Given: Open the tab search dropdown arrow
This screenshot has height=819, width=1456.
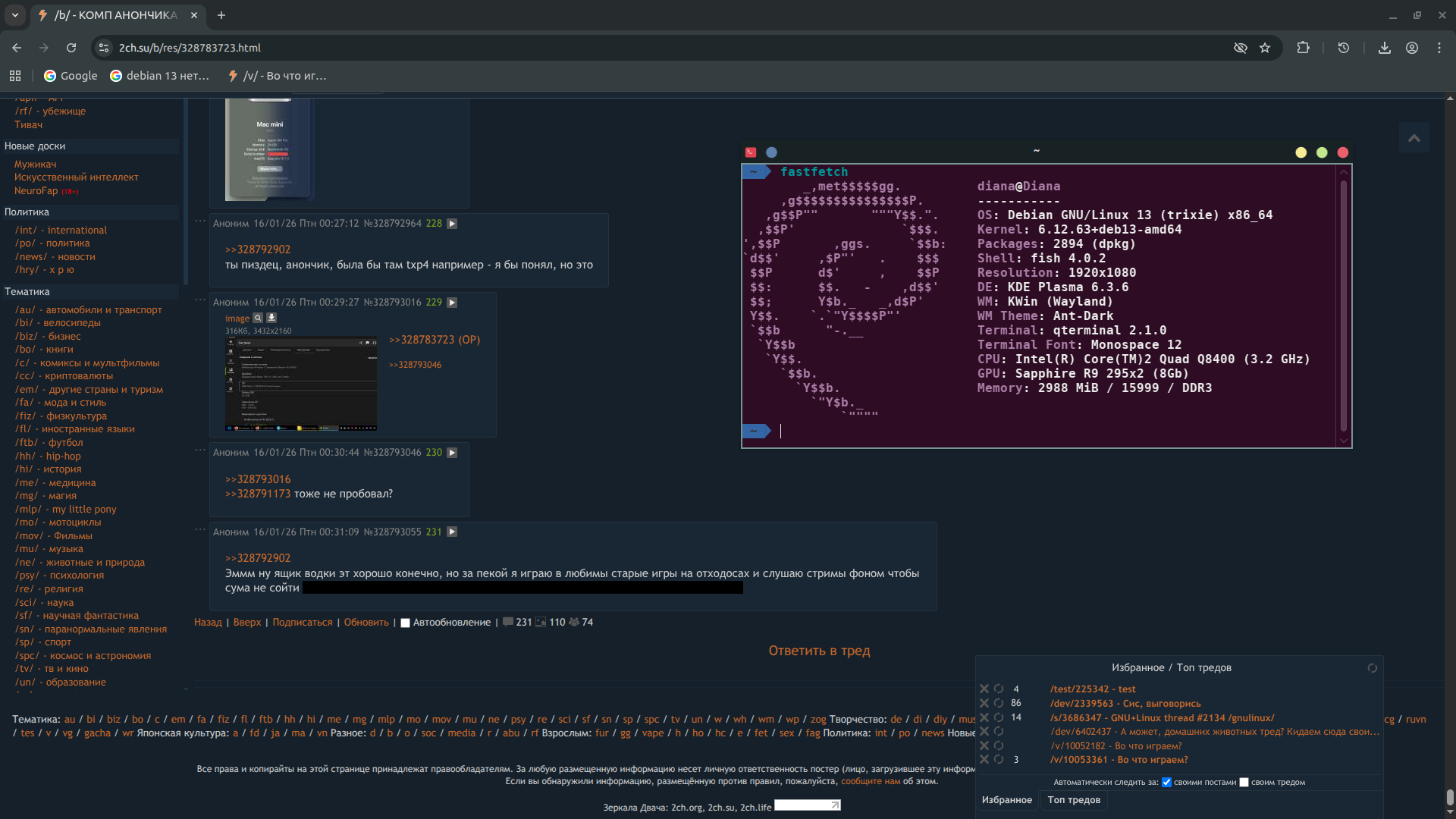Looking at the screenshot, I should click(x=14, y=15).
